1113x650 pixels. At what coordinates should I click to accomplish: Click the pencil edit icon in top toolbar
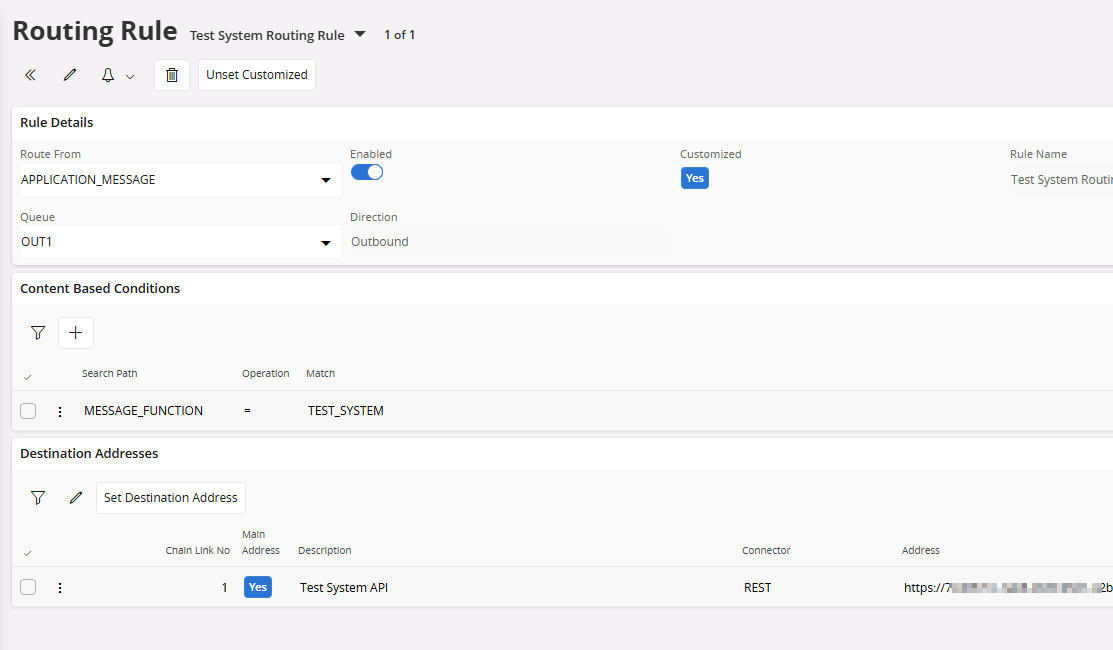(70, 75)
